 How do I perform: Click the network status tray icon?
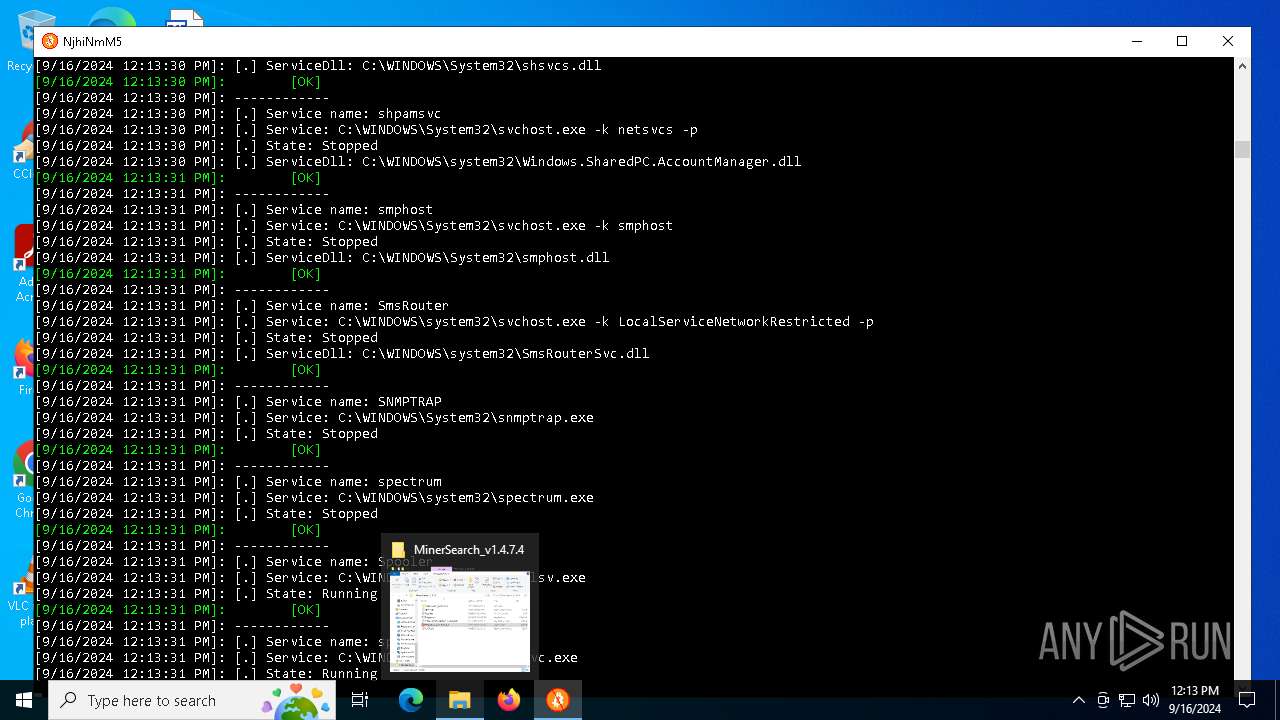(x=1127, y=700)
